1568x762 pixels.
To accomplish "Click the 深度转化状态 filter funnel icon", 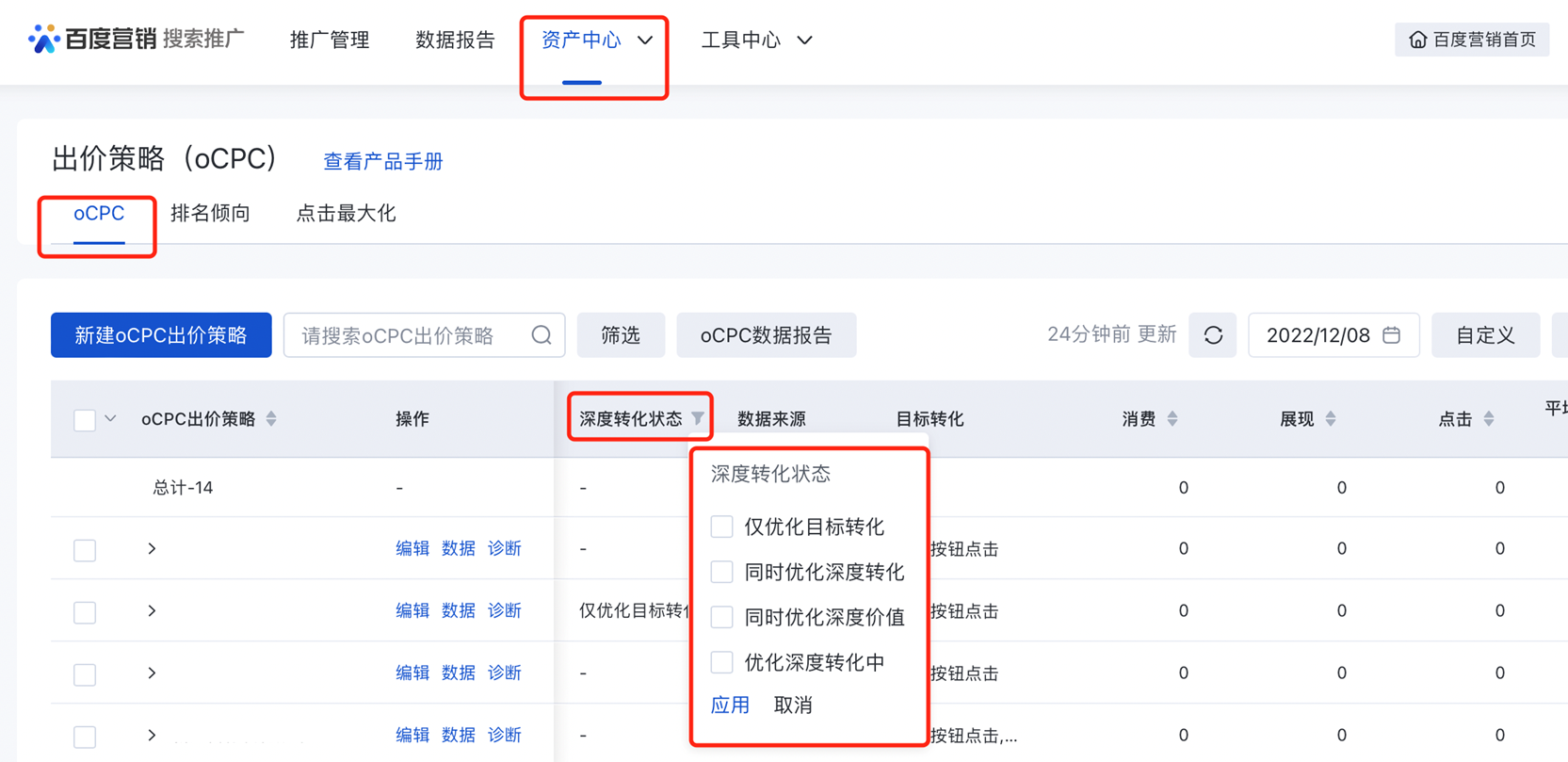I will tap(698, 418).
